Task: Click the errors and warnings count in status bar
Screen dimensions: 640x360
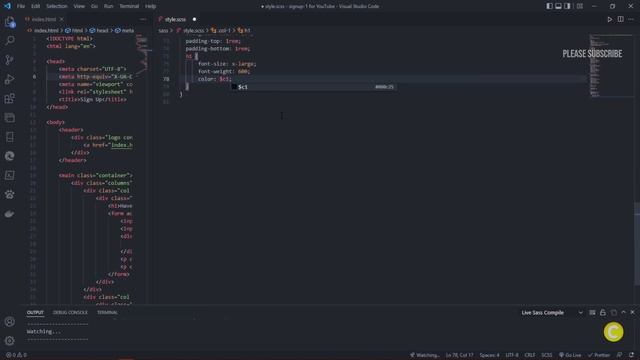Action: (16, 355)
